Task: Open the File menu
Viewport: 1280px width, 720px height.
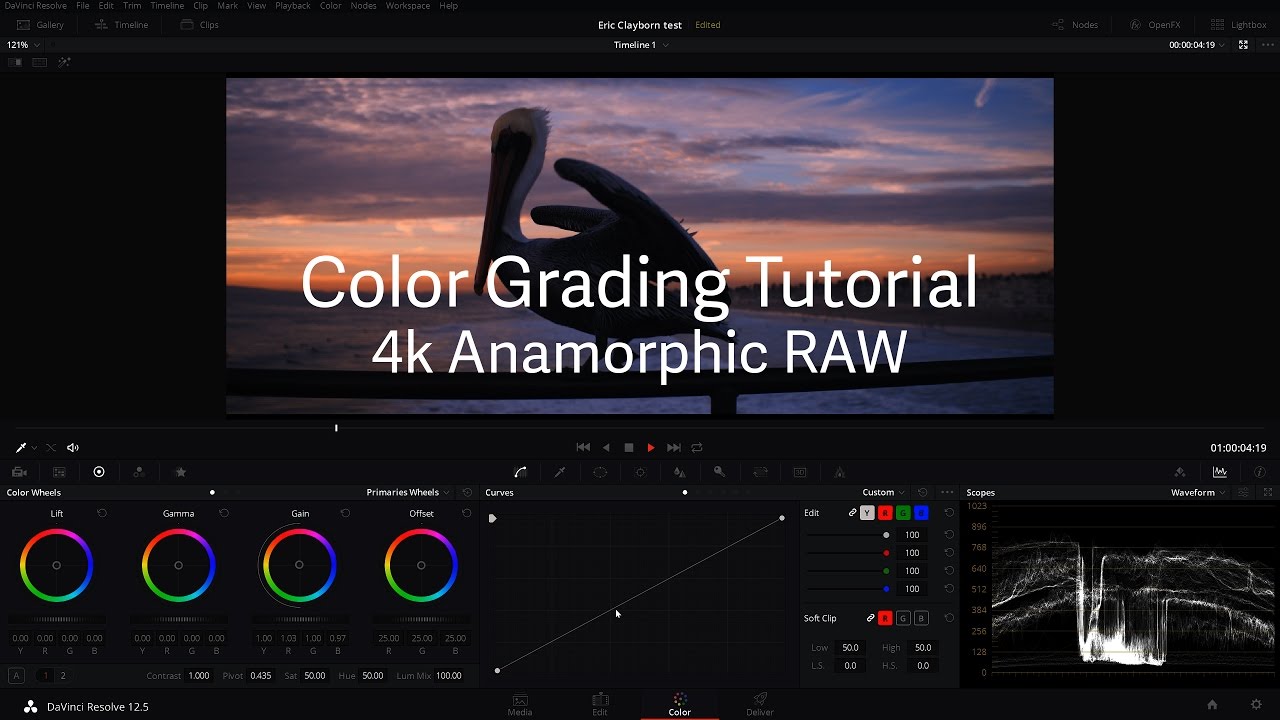Action: click(83, 6)
